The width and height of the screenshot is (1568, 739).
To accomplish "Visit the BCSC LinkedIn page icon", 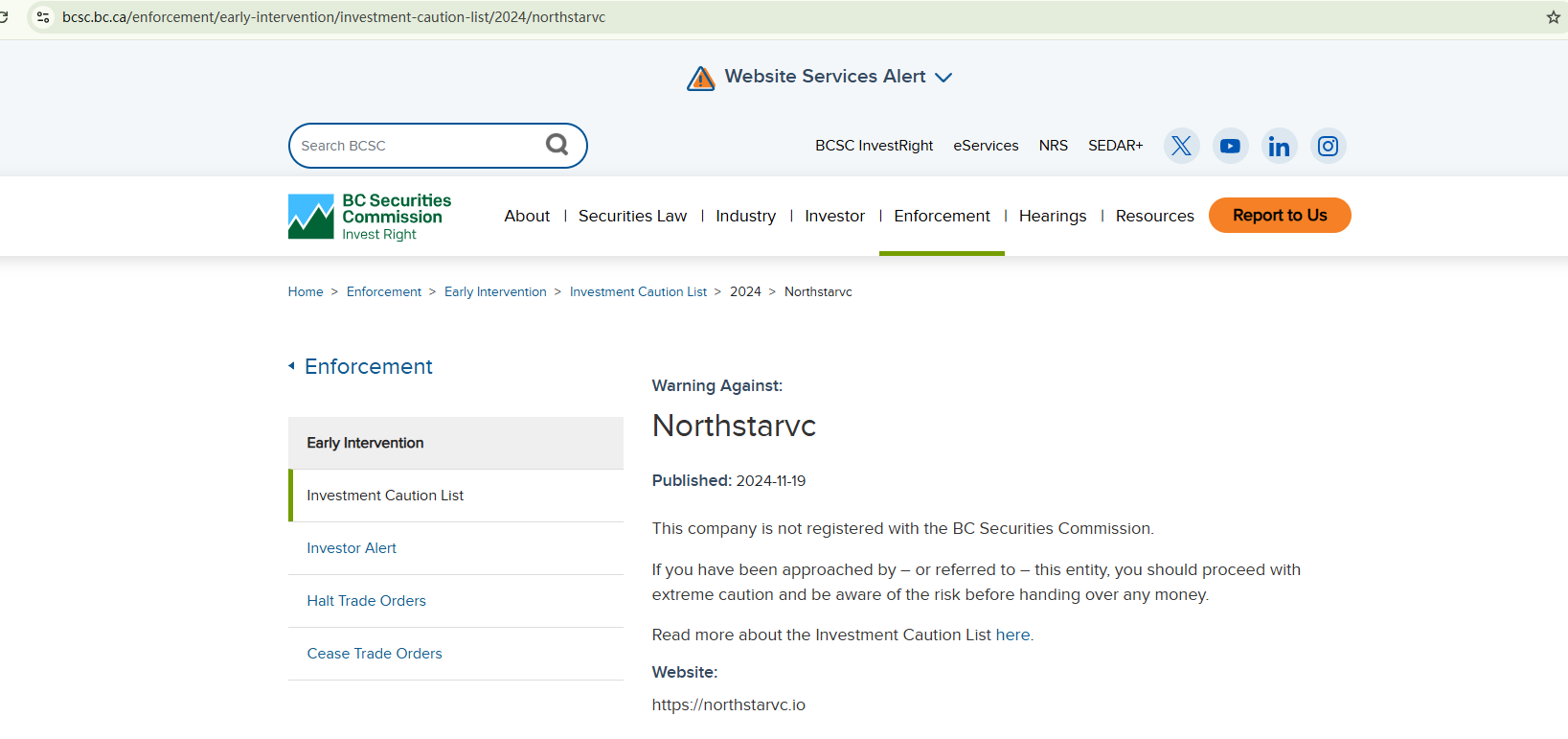I will point(1279,146).
